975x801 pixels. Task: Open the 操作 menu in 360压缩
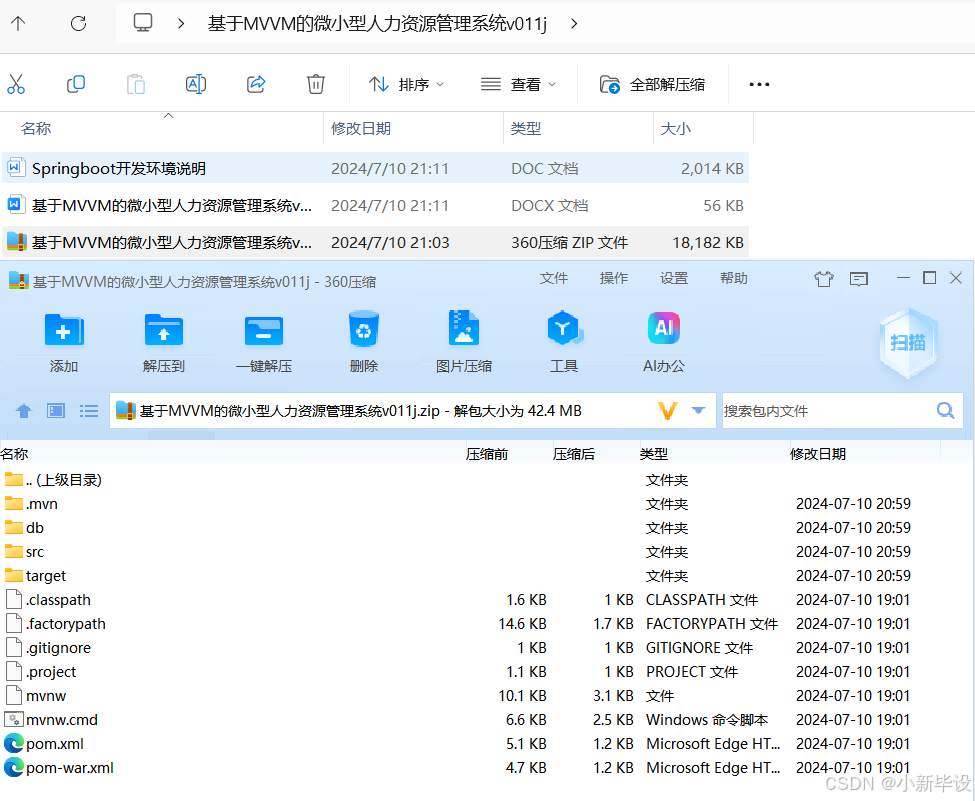click(x=613, y=279)
